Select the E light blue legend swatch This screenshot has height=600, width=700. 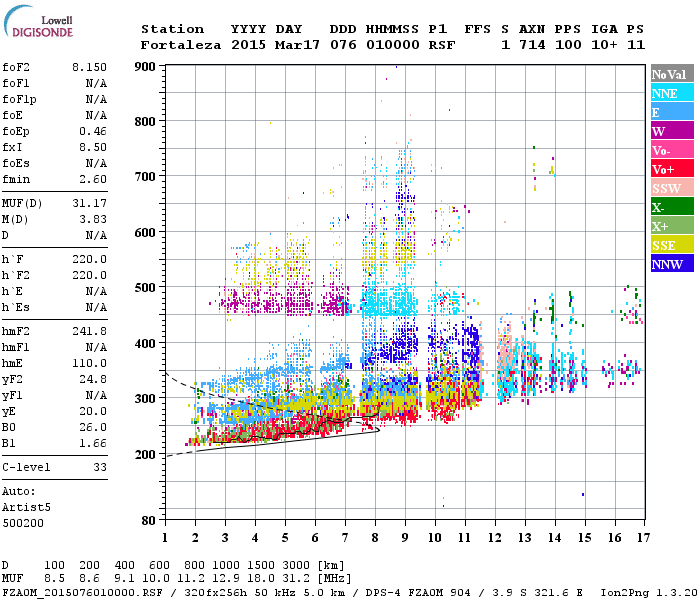[672, 112]
